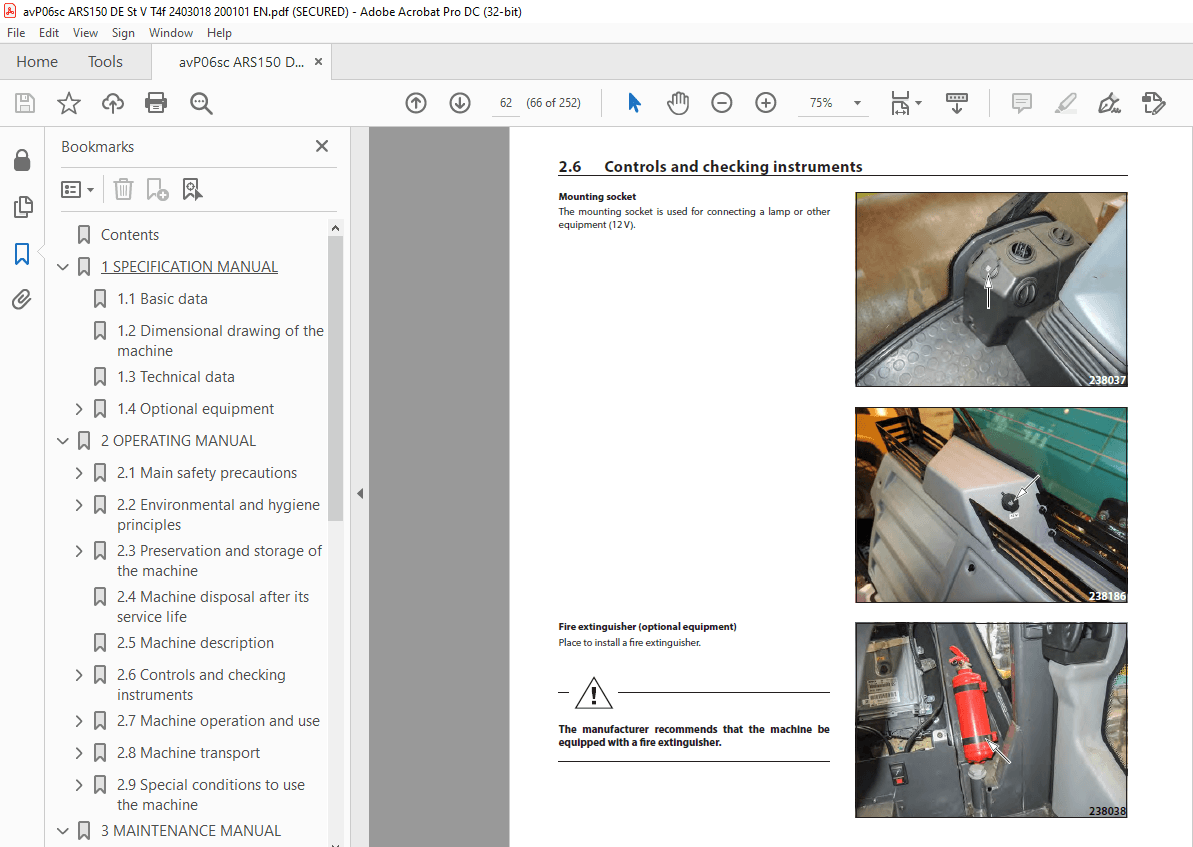Zoom out using the minus button
Image resolution: width=1193 pixels, height=847 pixels.
[721, 102]
